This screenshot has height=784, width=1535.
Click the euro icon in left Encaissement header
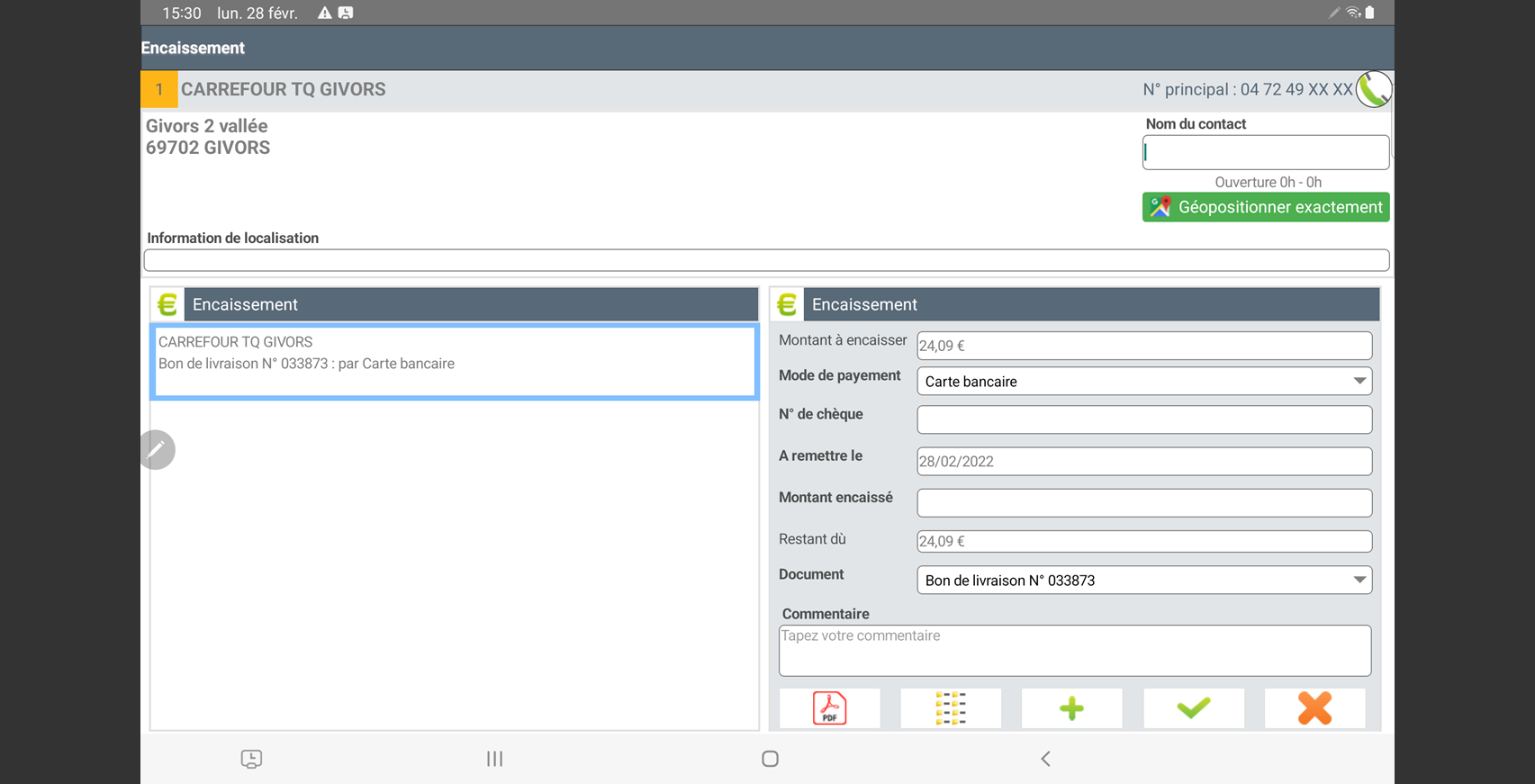(167, 304)
